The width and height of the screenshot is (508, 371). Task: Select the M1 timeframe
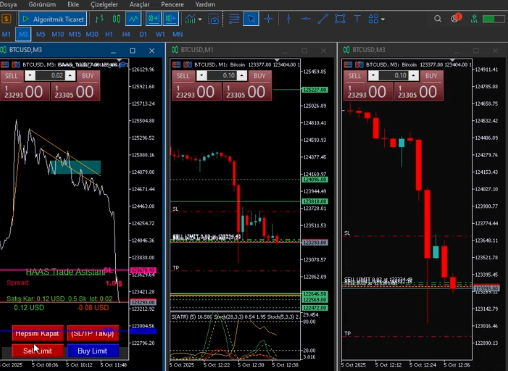pyautogui.click(x=6, y=34)
